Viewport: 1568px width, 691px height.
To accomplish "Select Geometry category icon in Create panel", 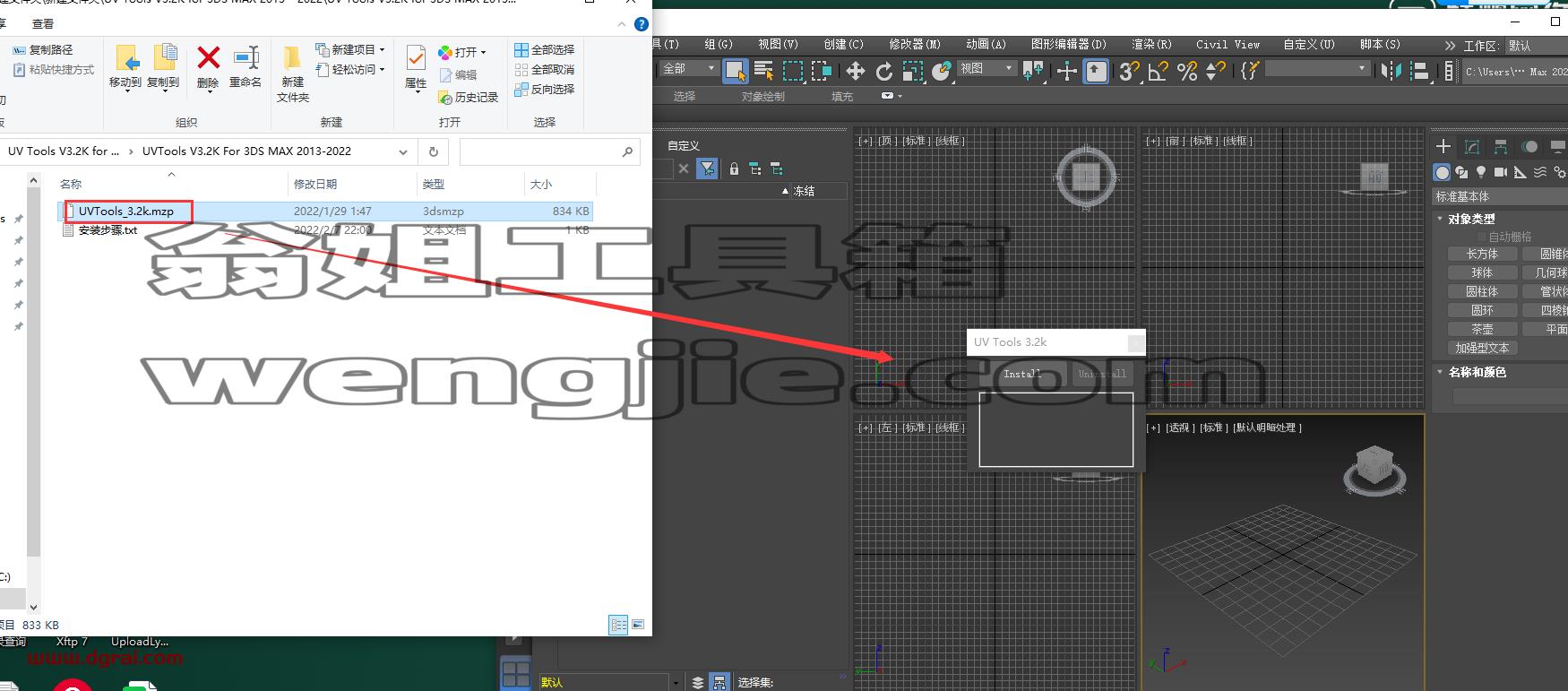I will click(x=1442, y=172).
